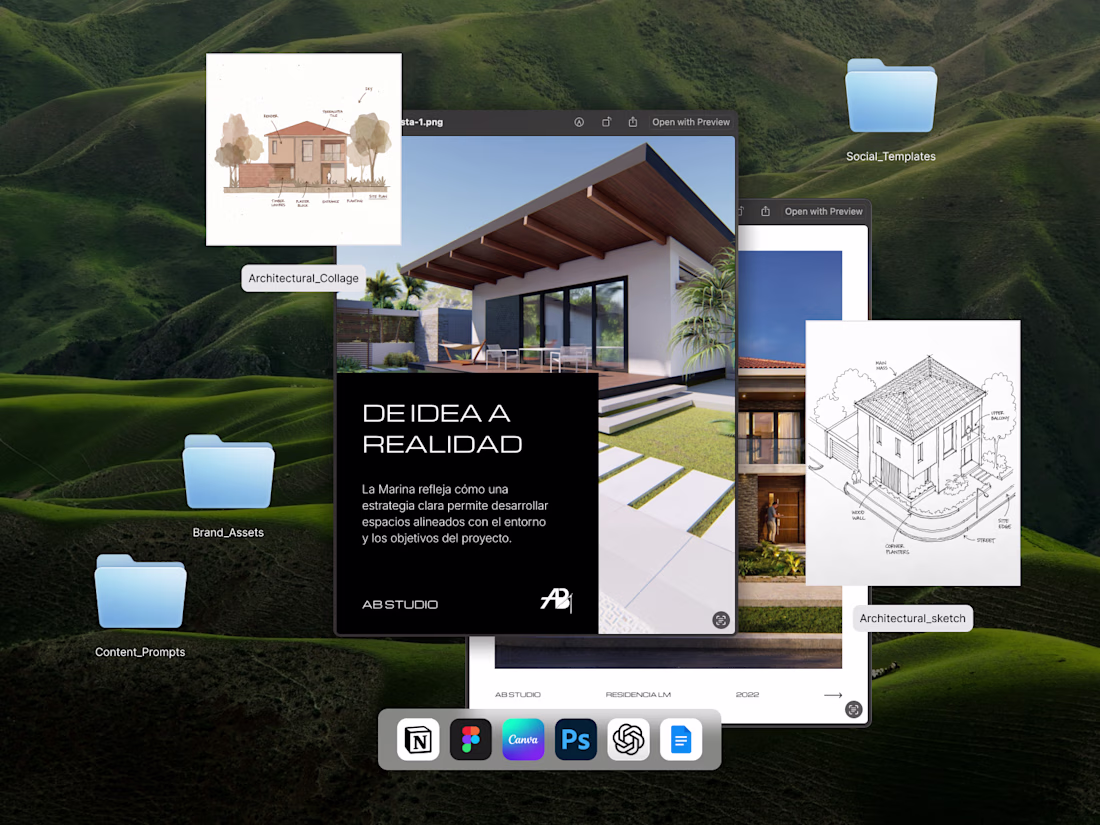Click the DE IDEA A REALIDAD headline
Screen dimensions: 1100x825
442,429
